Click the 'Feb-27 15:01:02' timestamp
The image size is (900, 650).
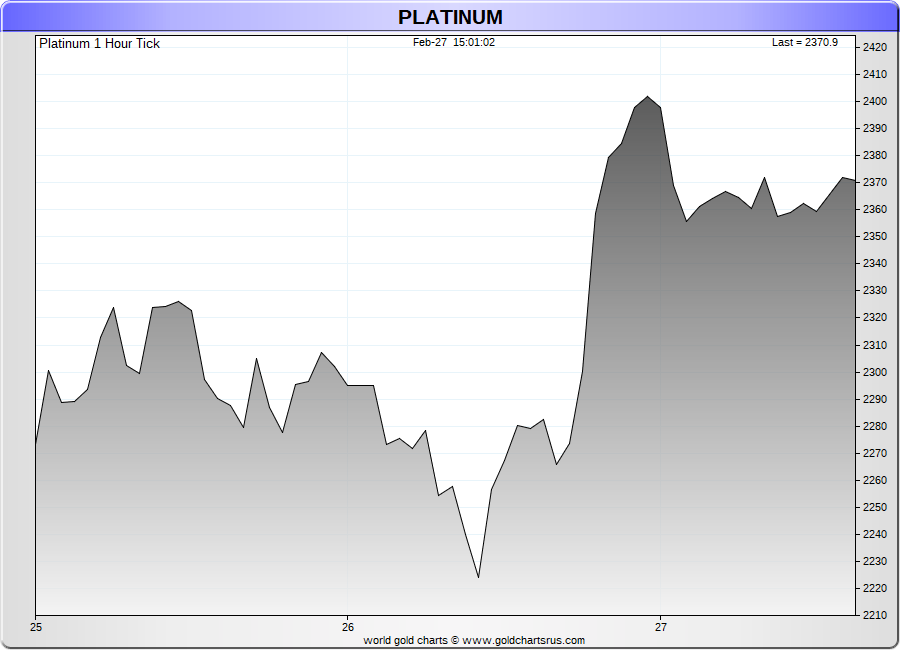click(x=453, y=42)
